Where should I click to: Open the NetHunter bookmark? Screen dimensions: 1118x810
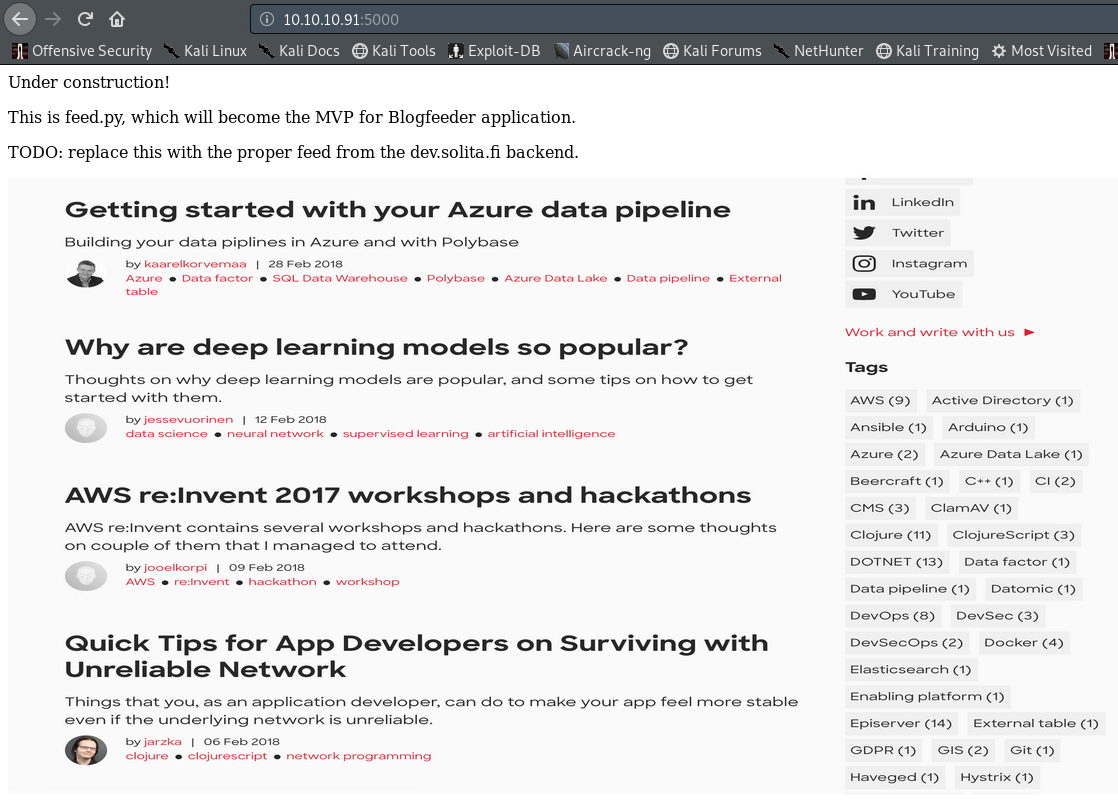point(819,51)
